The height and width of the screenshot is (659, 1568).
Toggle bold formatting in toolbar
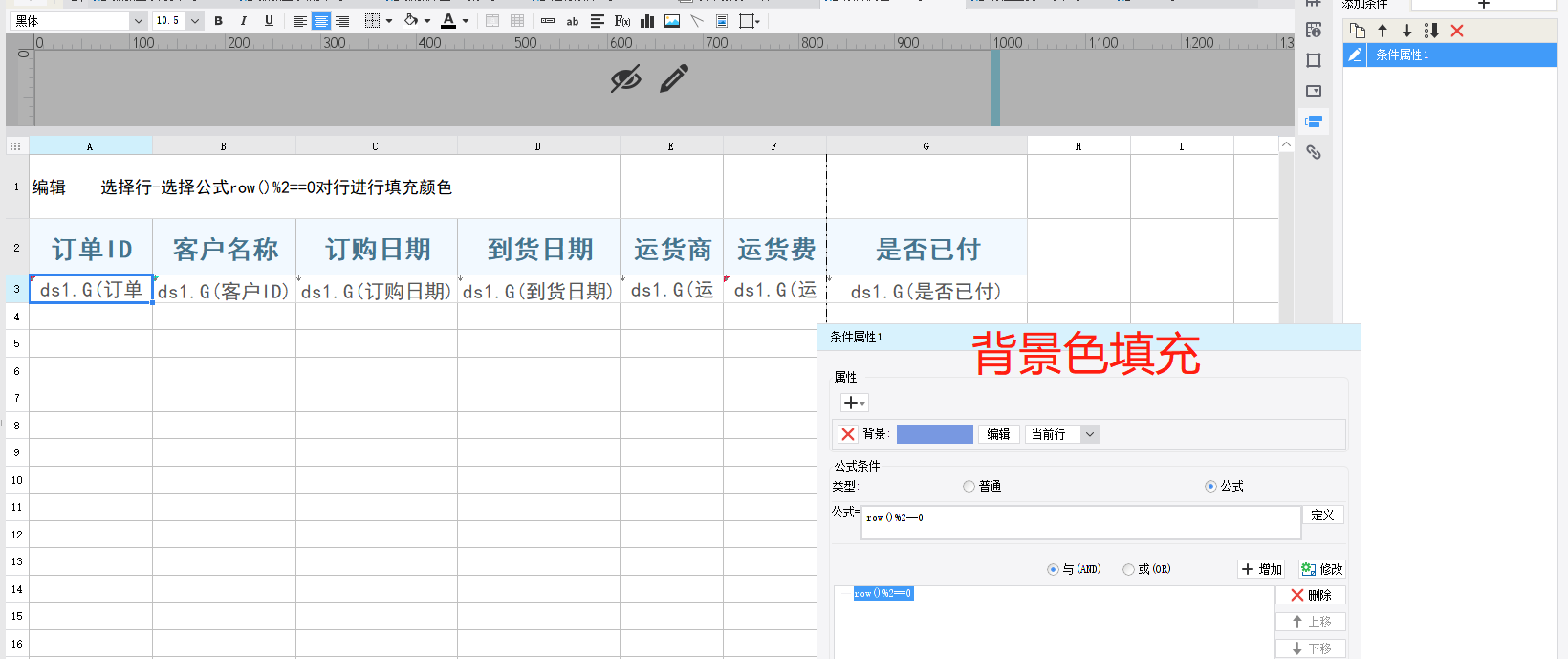pyautogui.click(x=219, y=20)
